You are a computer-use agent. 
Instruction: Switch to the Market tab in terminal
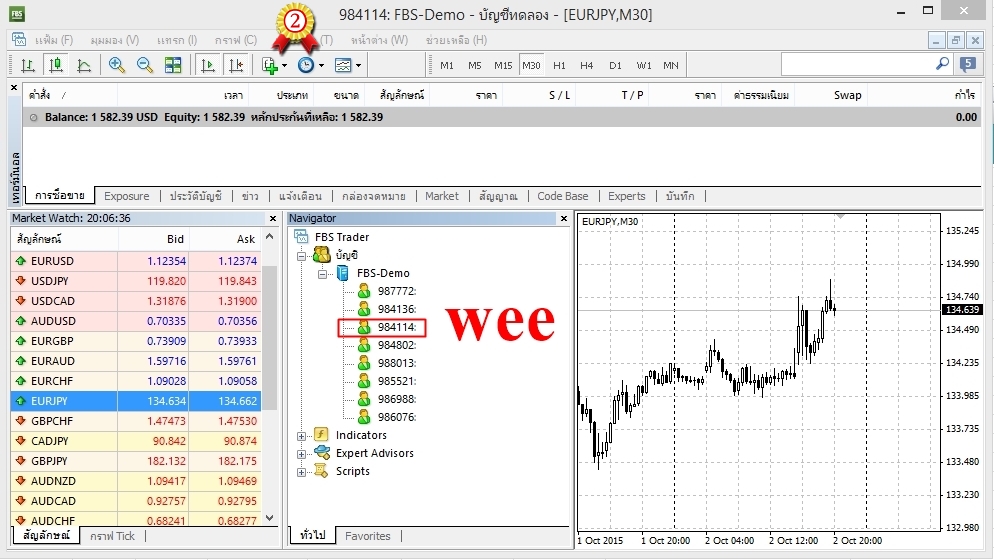pyautogui.click(x=442, y=196)
